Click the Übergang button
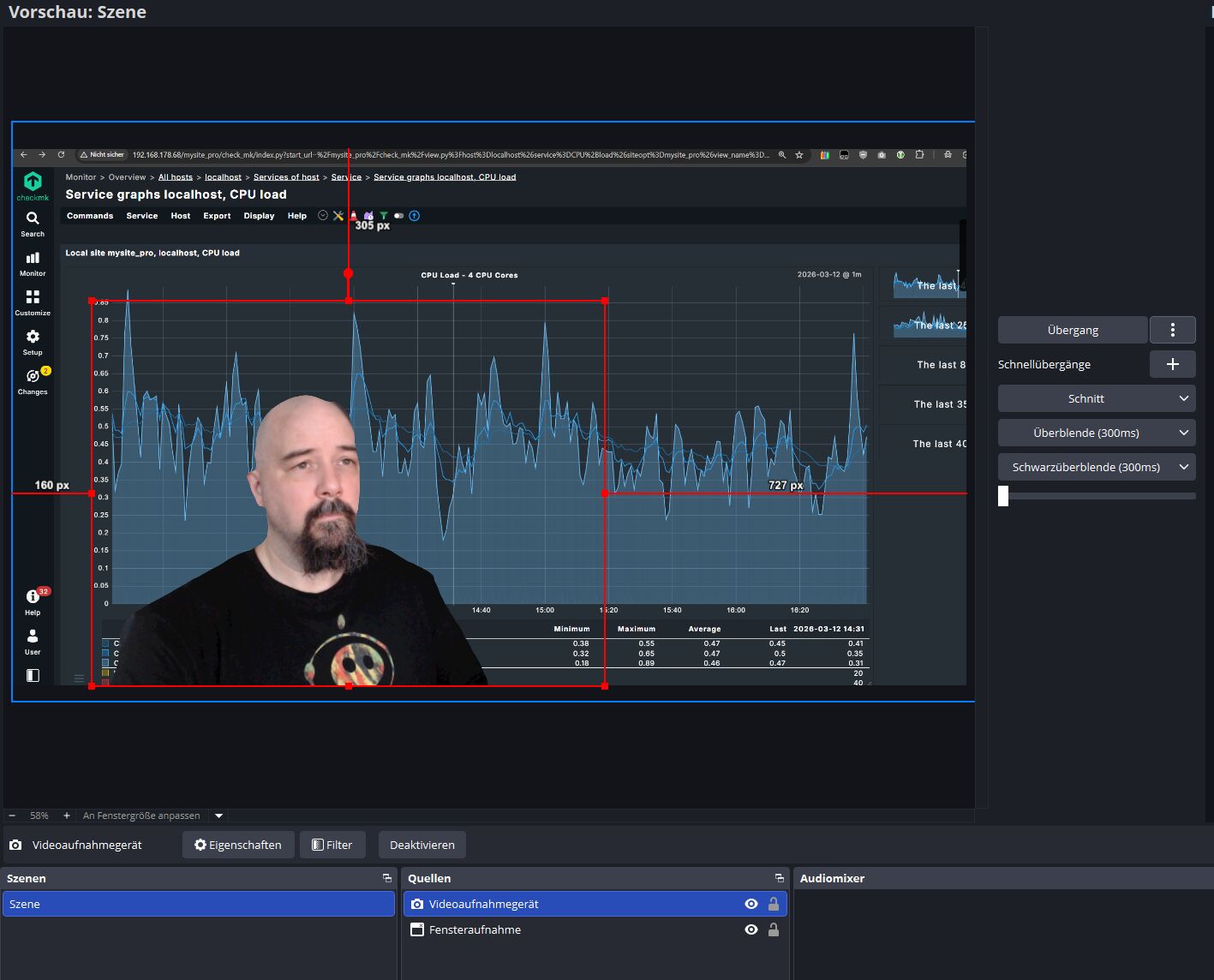 coord(1073,330)
